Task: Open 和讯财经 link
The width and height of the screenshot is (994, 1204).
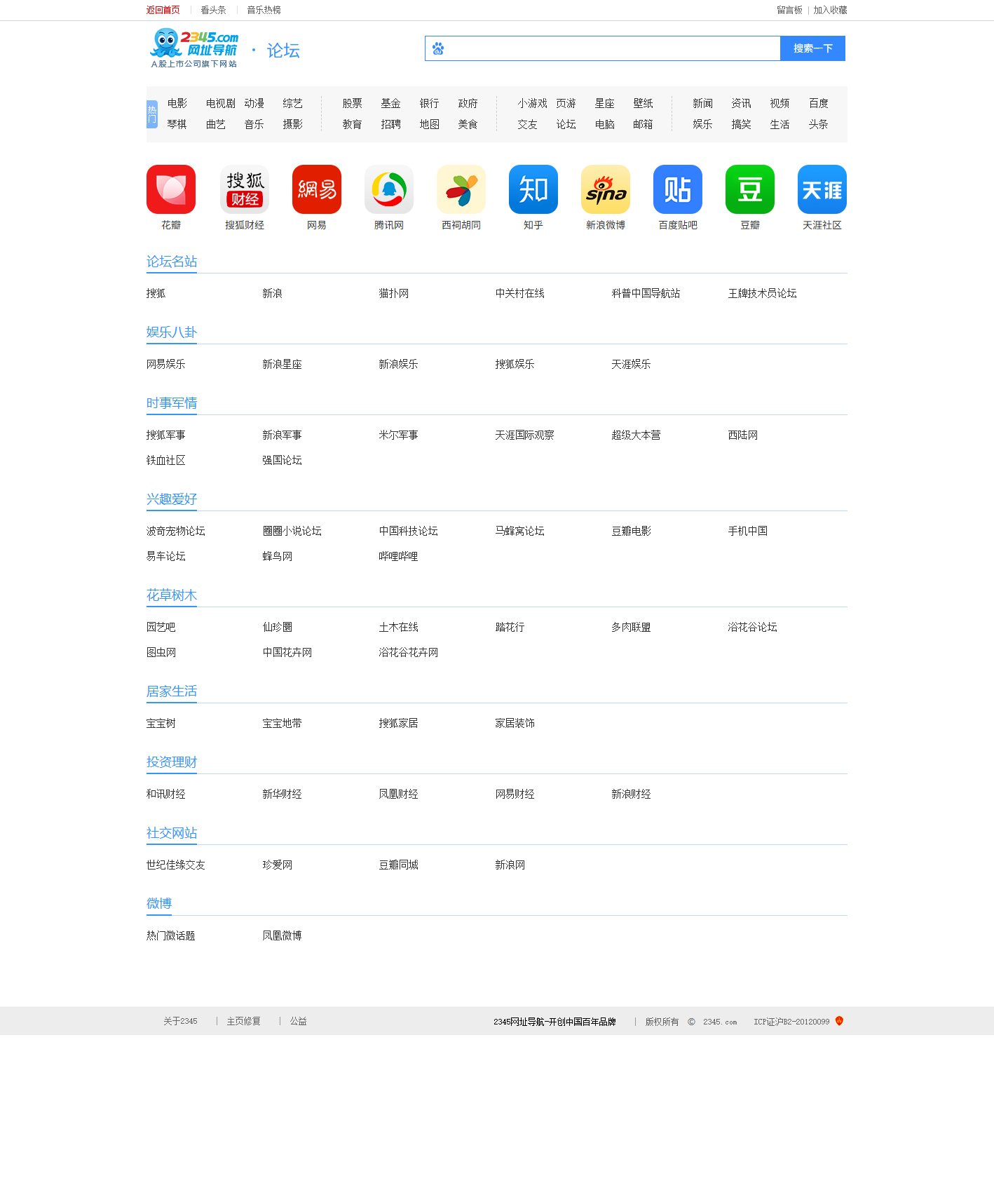Action: 166,794
